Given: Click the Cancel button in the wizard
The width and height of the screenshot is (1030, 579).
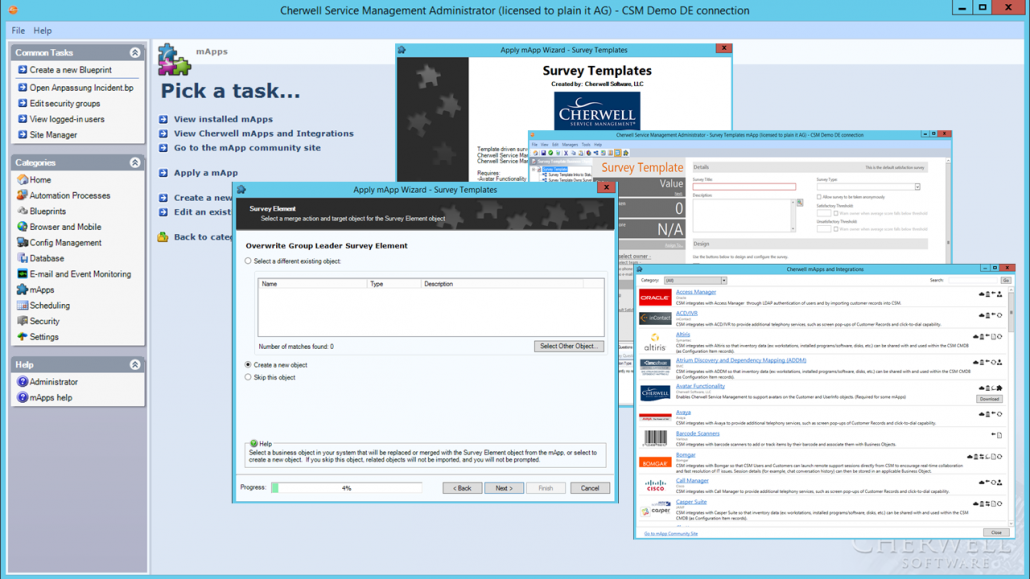Looking at the screenshot, I should (590, 488).
